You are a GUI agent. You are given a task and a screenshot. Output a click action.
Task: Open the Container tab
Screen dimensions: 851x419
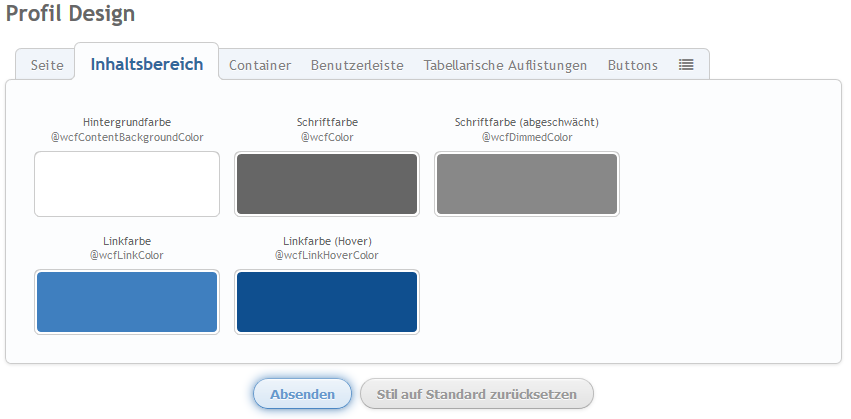[x=260, y=65]
